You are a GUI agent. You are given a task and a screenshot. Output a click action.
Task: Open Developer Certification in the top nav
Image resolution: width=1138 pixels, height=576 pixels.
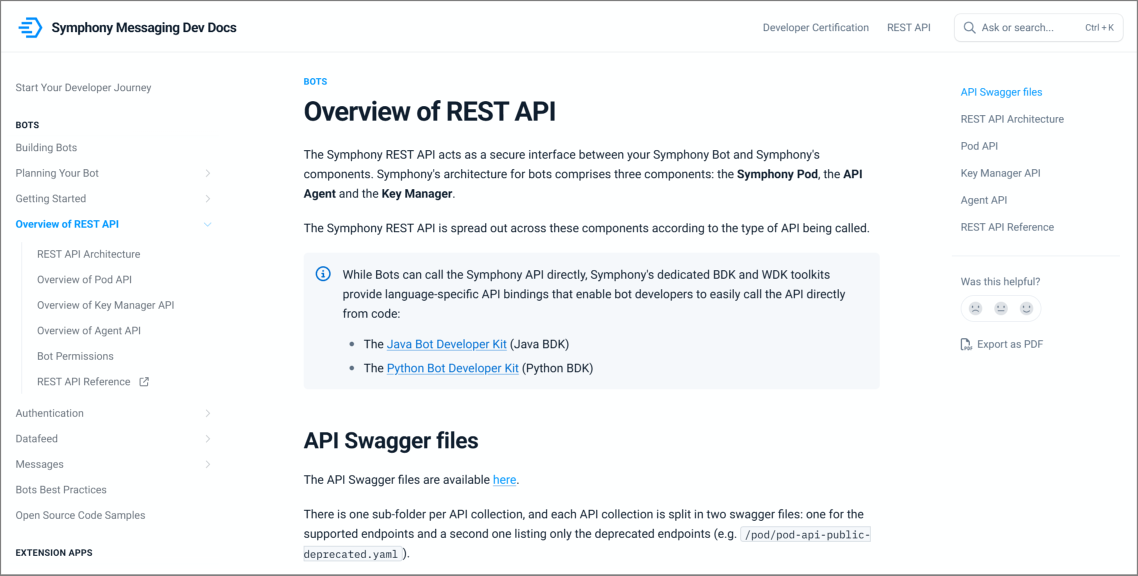816,28
